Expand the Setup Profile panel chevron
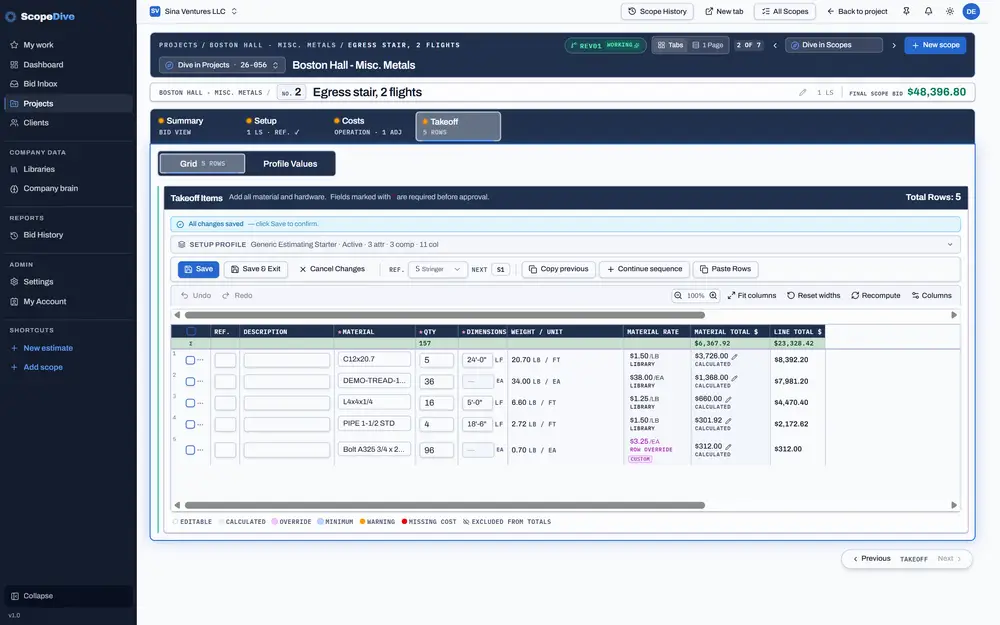 coord(950,244)
